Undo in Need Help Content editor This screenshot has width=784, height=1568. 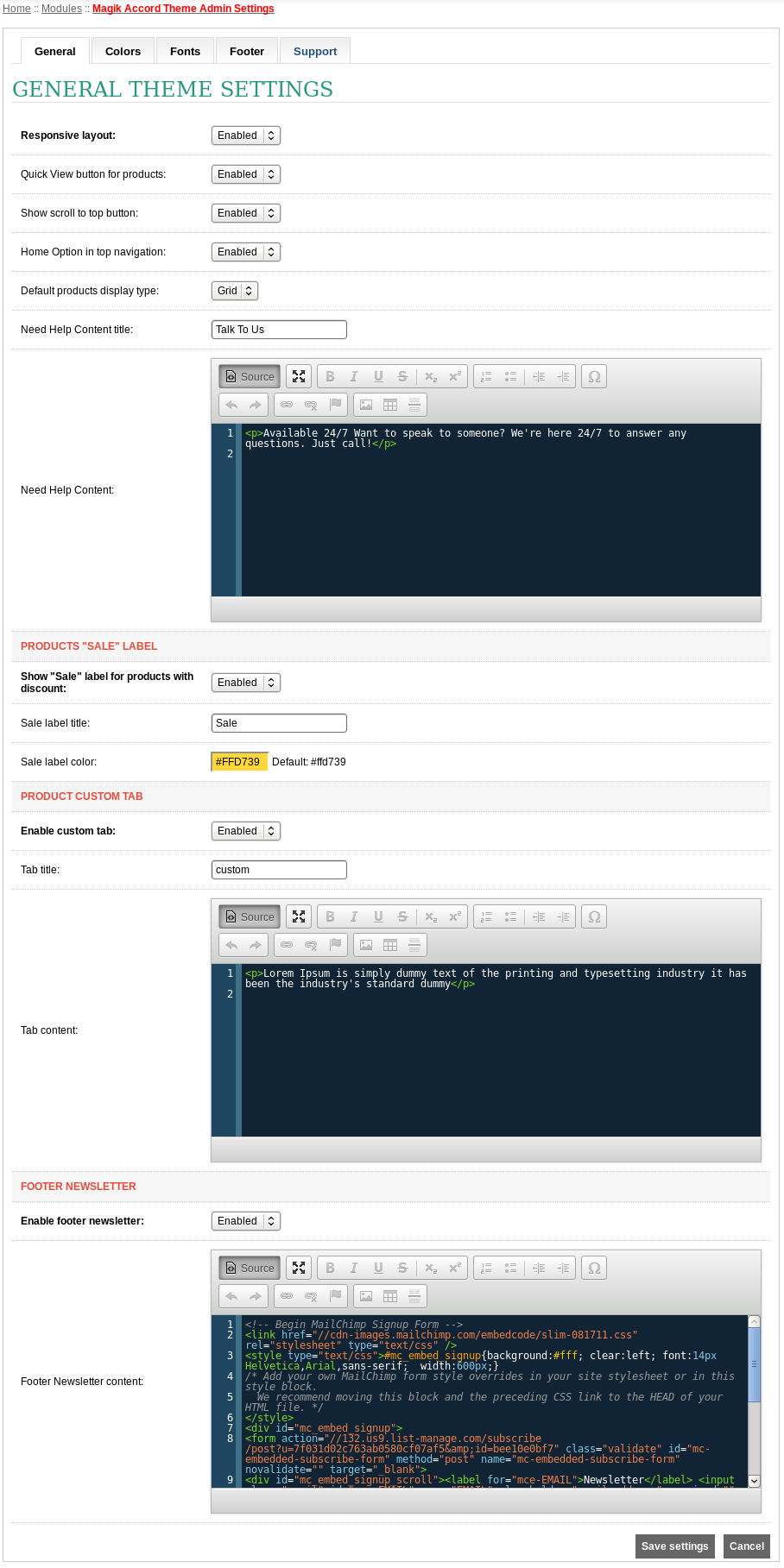231,405
